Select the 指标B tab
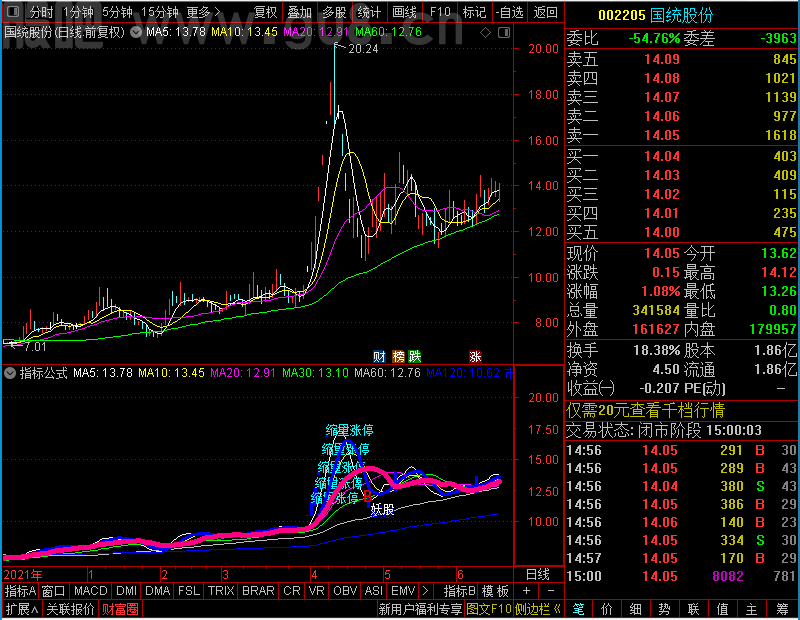Viewport: 800px width, 620px height. click(x=460, y=591)
